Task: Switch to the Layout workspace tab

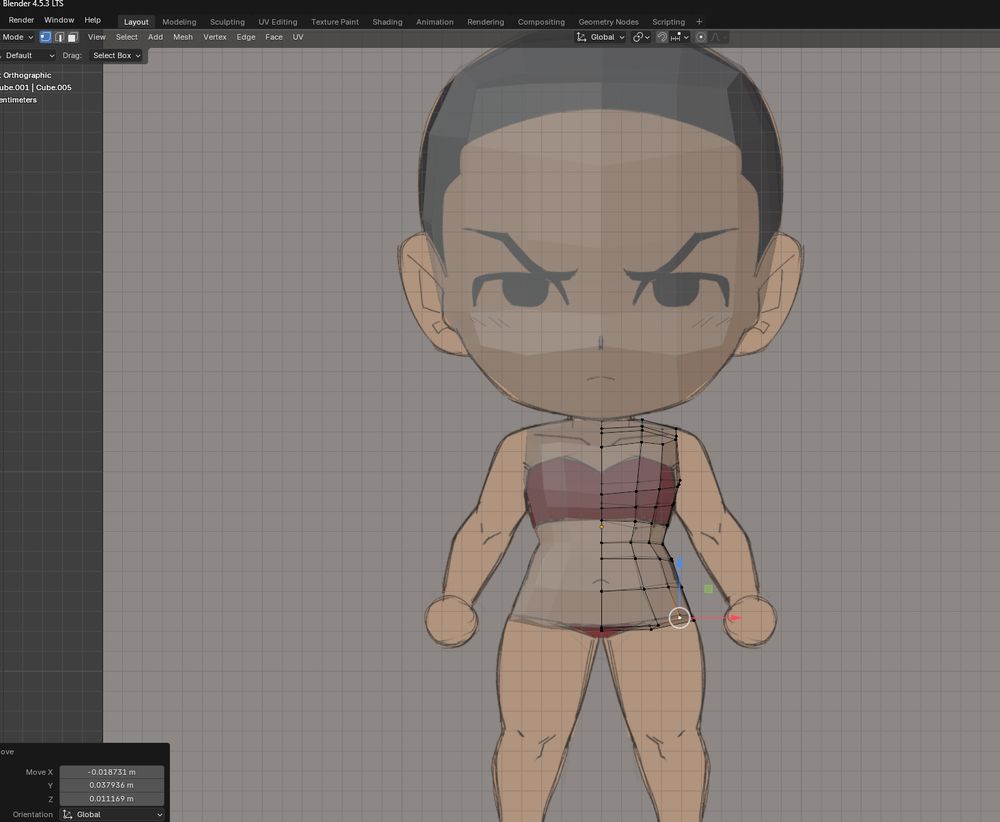Action: pos(136,22)
